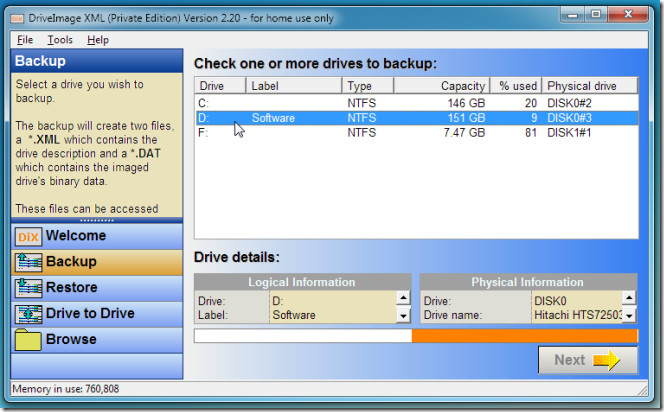This screenshot has width=664, height=412.
Task: Sort drives by % used column header
Action: [516, 86]
